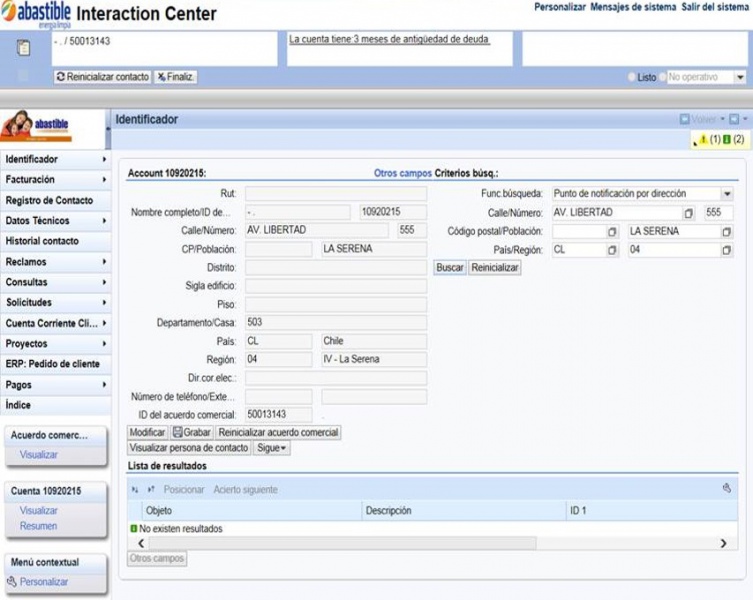
Task: Click the Rut input field
Action: click(x=336, y=194)
